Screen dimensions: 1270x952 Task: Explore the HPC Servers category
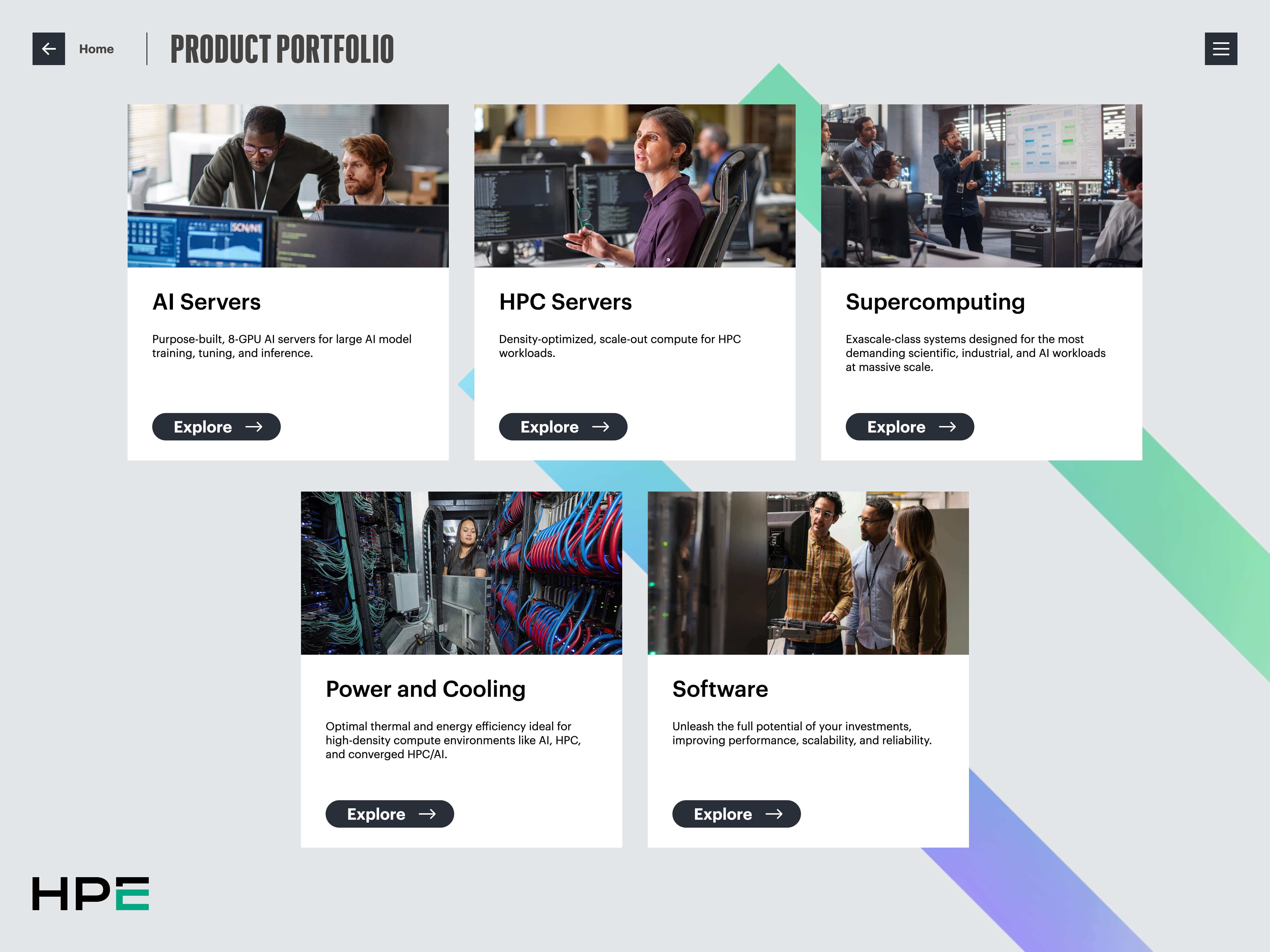tap(563, 427)
